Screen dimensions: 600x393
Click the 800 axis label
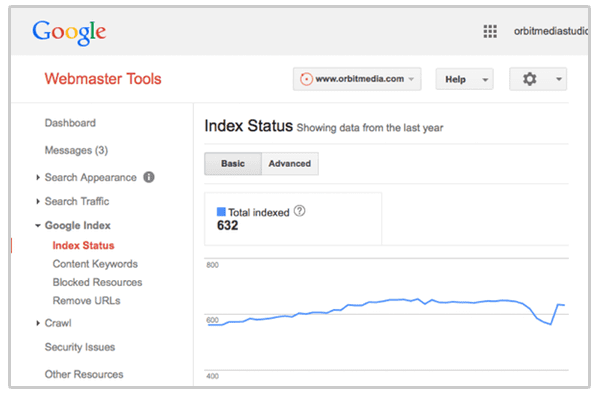click(212, 265)
